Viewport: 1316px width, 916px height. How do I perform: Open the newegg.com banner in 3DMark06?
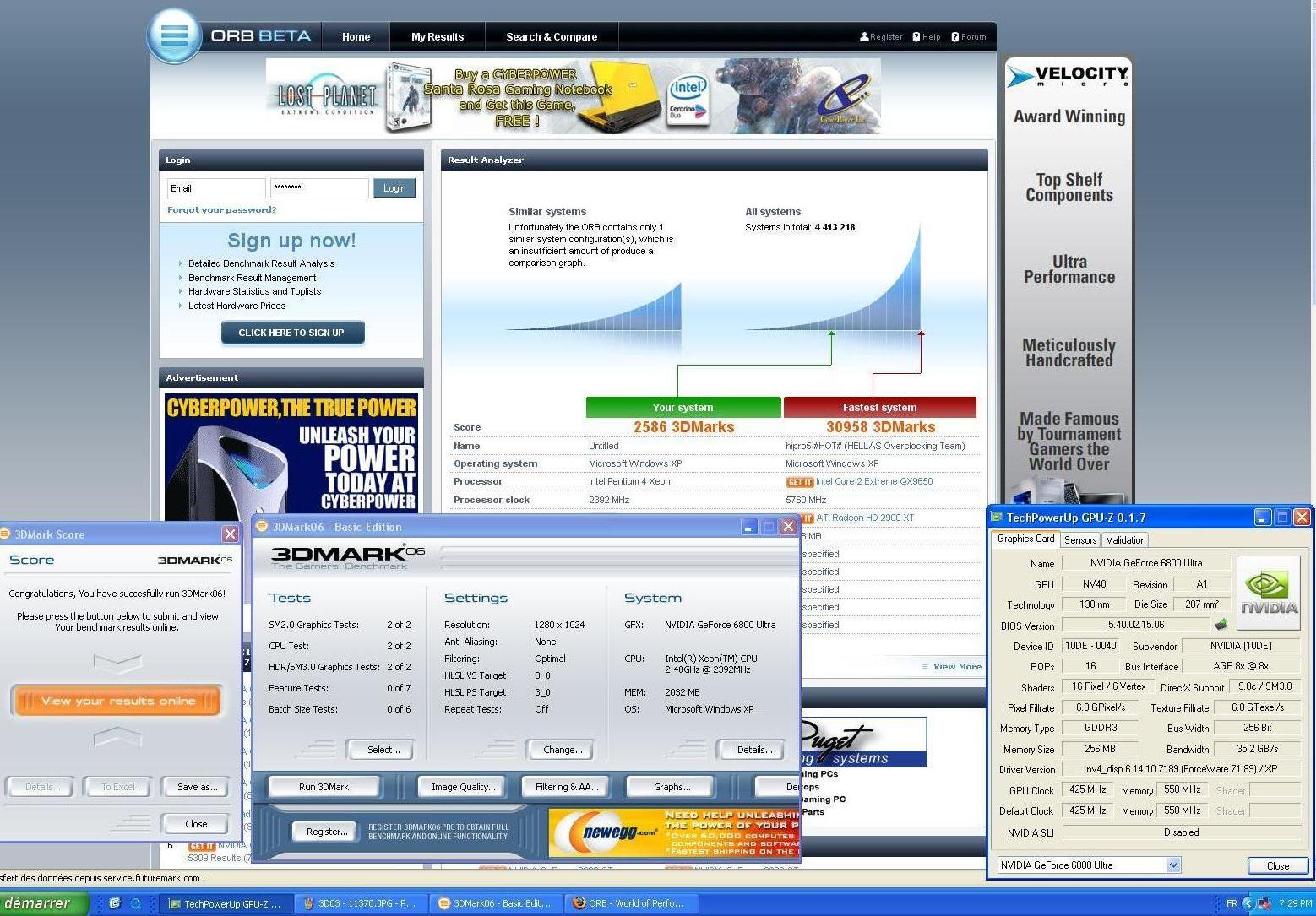[673, 832]
